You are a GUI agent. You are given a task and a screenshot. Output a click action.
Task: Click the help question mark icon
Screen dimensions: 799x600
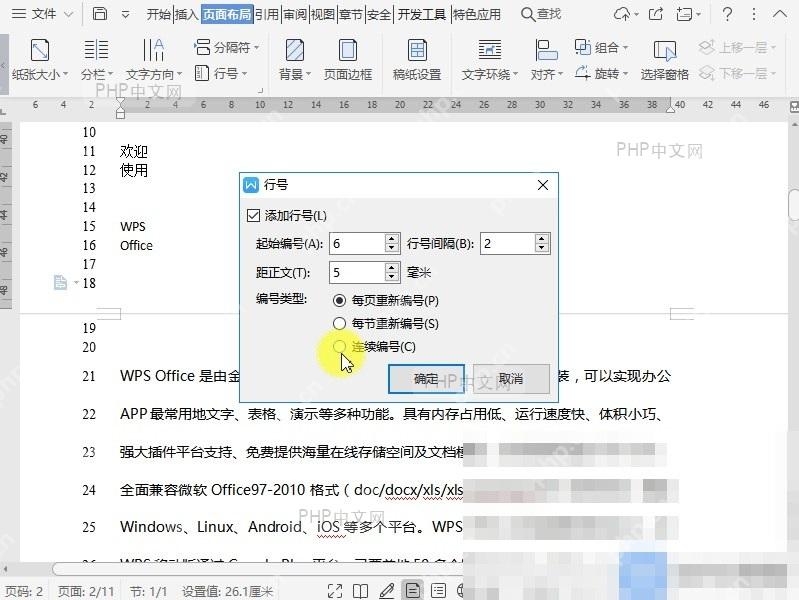pyautogui.click(x=728, y=14)
